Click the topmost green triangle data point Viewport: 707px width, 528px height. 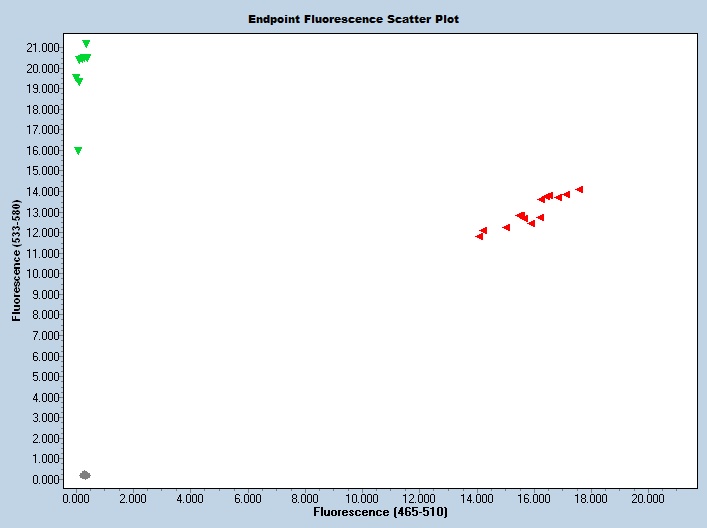tap(86, 44)
